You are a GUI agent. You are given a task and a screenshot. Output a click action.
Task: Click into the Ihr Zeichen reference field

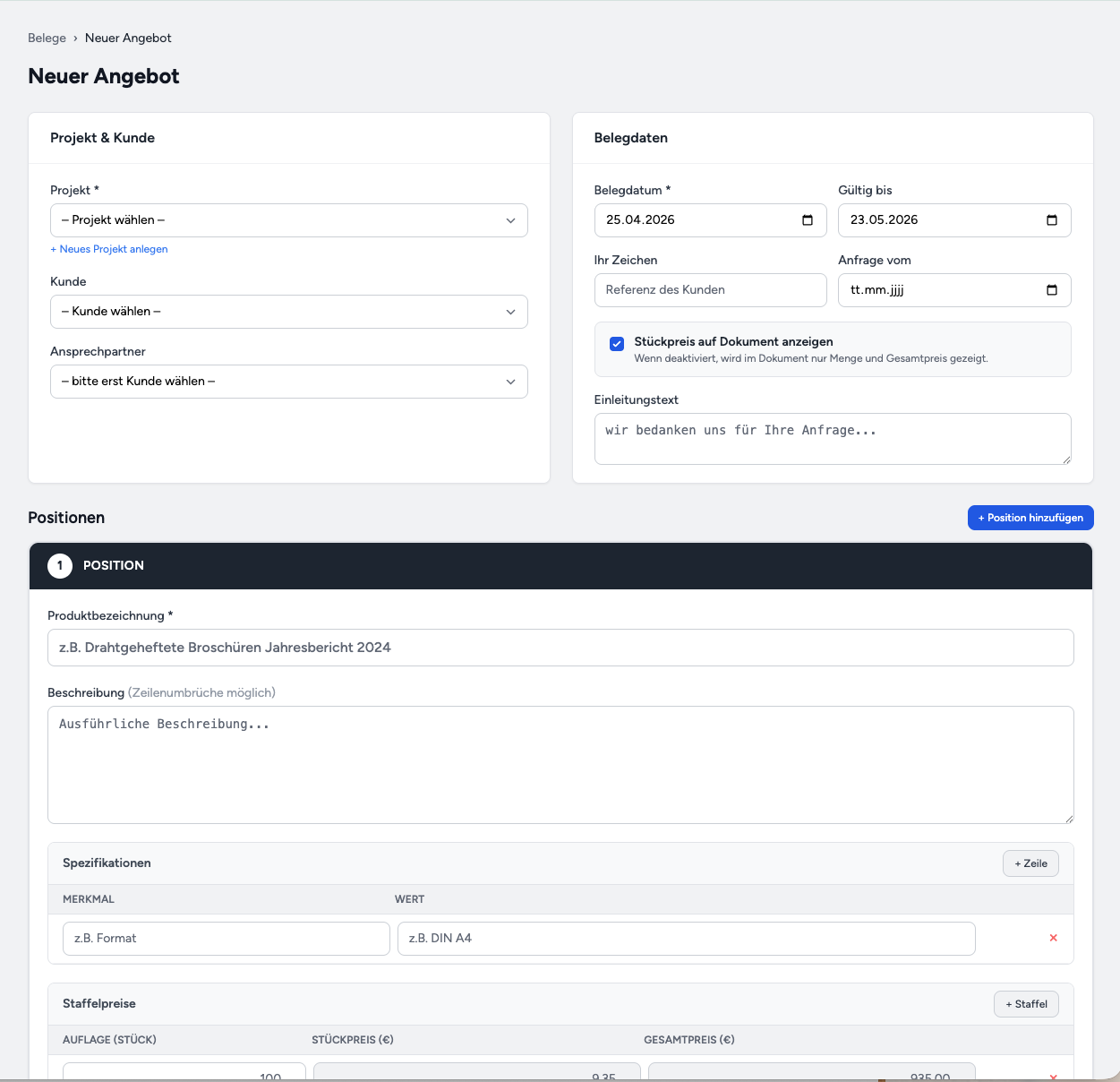[710, 290]
